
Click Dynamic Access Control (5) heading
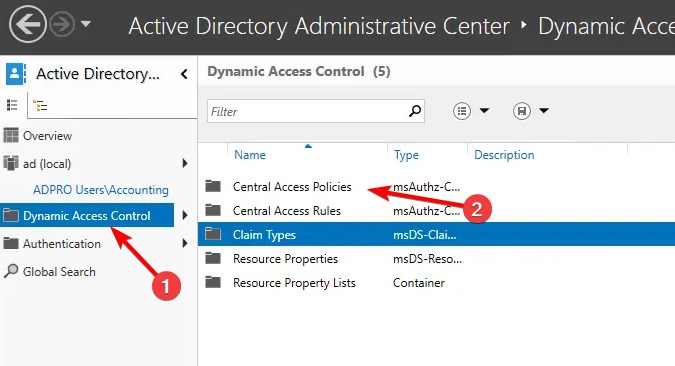(299, 71)
